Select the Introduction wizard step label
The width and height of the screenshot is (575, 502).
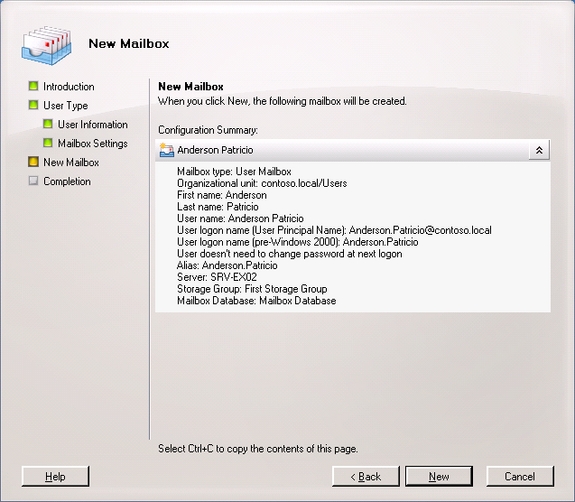point(69,87)
